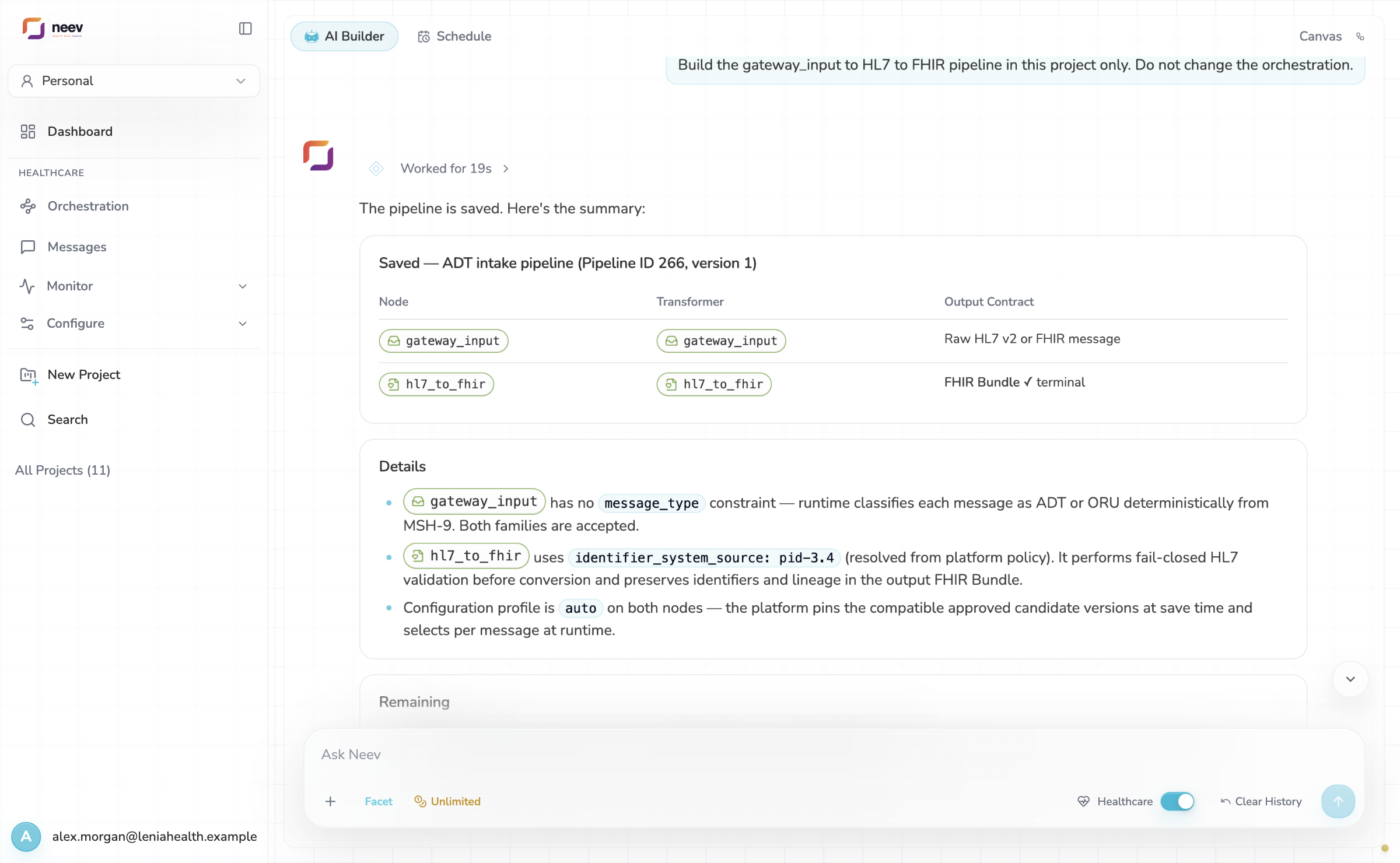Send message with the arrow button
Image resolution: width=1400 pixels, height=863 pixels.
(1338, 802)
